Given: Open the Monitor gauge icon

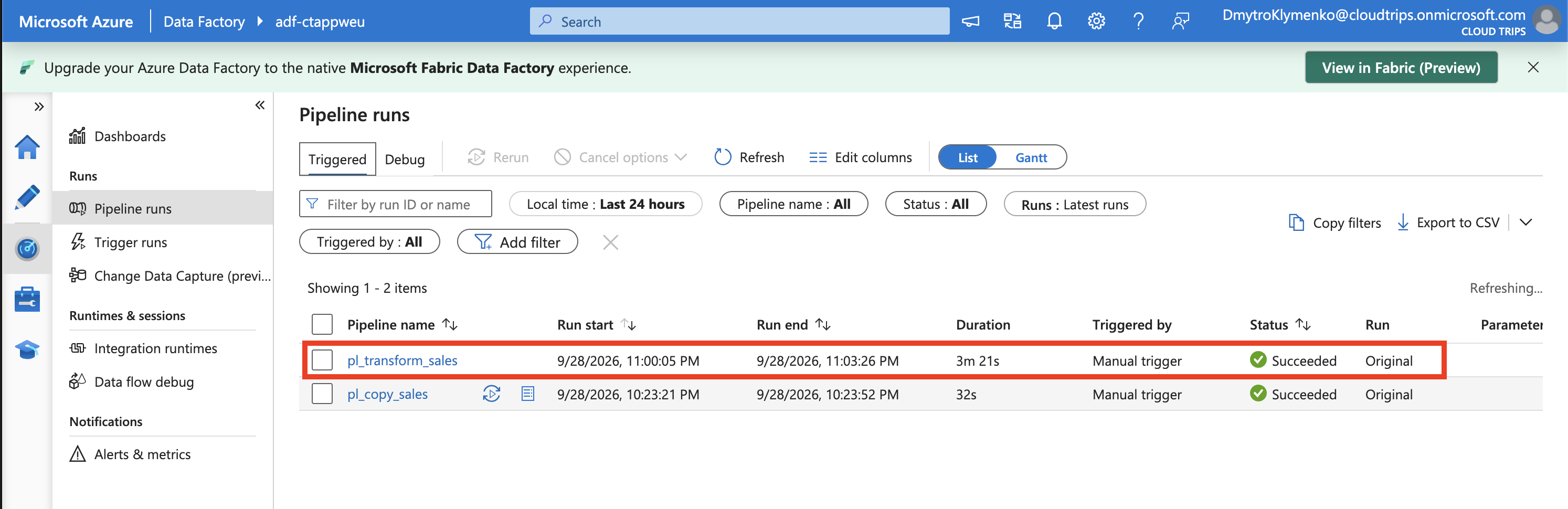Looking at the screenshot, I should point(27,248).
